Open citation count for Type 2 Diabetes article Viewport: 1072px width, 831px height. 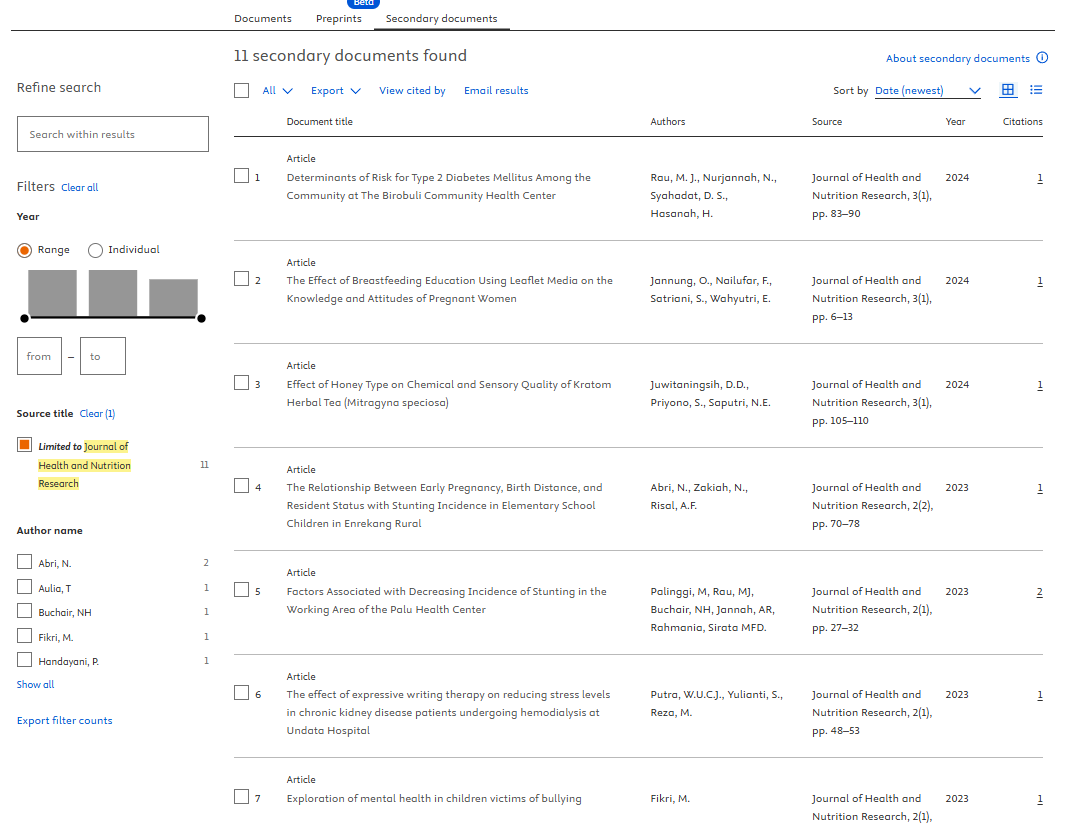coord(1040,178)
